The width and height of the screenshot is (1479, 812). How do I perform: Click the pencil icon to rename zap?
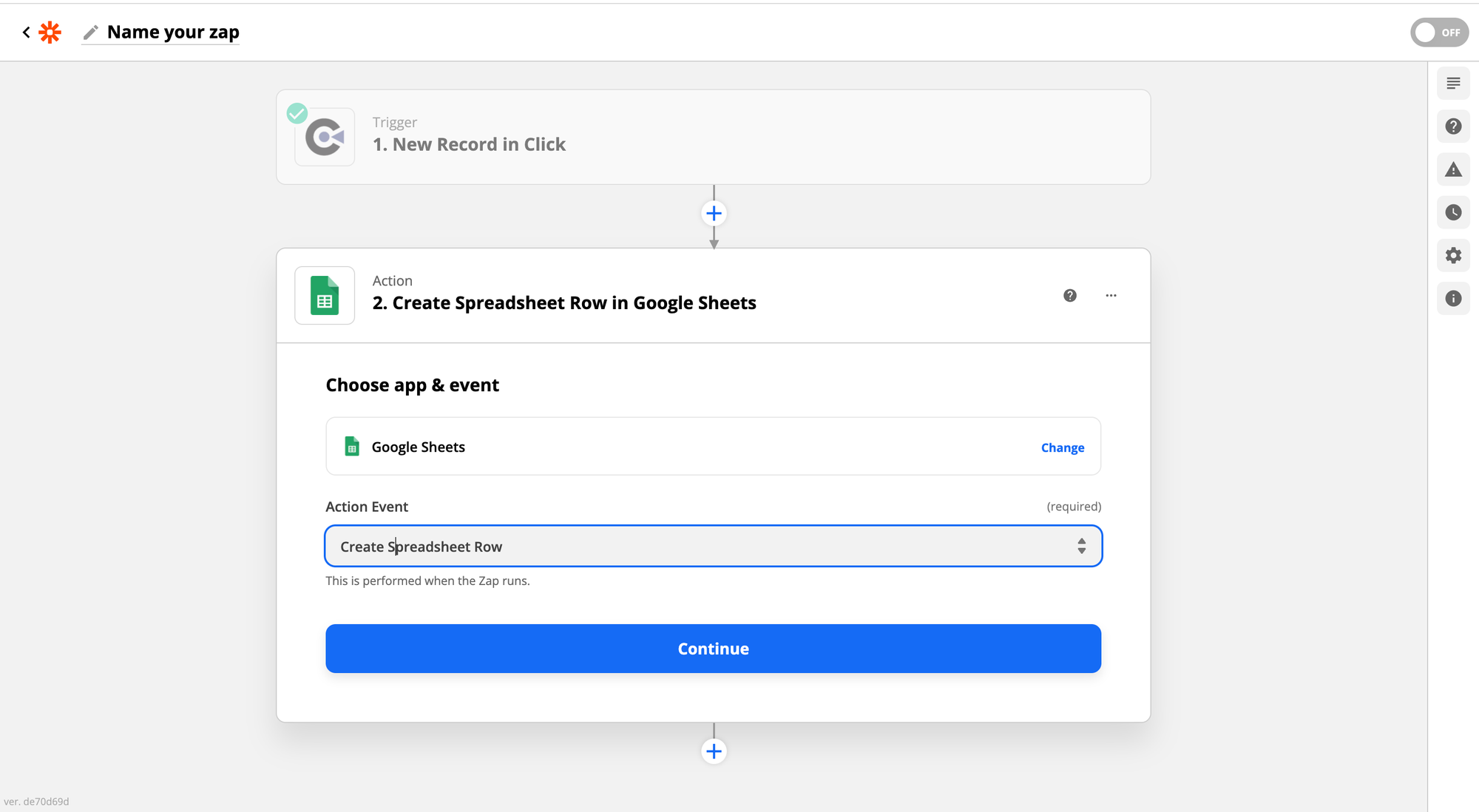pos(91,32)
